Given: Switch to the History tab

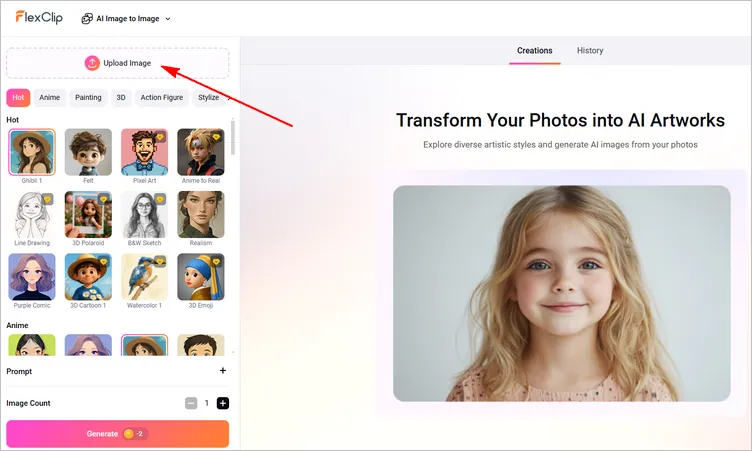Looking at the screenshot, I should [590, 50].
